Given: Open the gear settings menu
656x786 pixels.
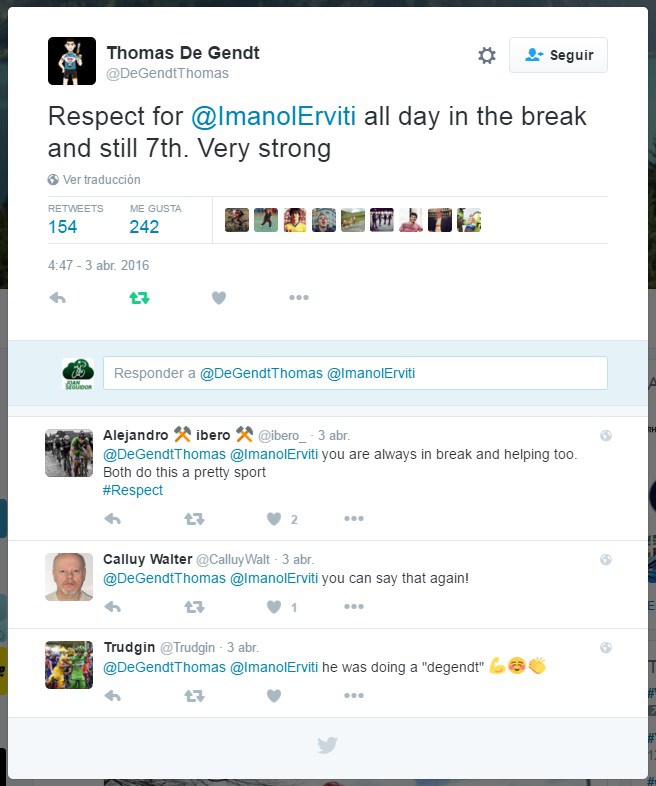Looking at the screenshot, I should pos(487,56).
